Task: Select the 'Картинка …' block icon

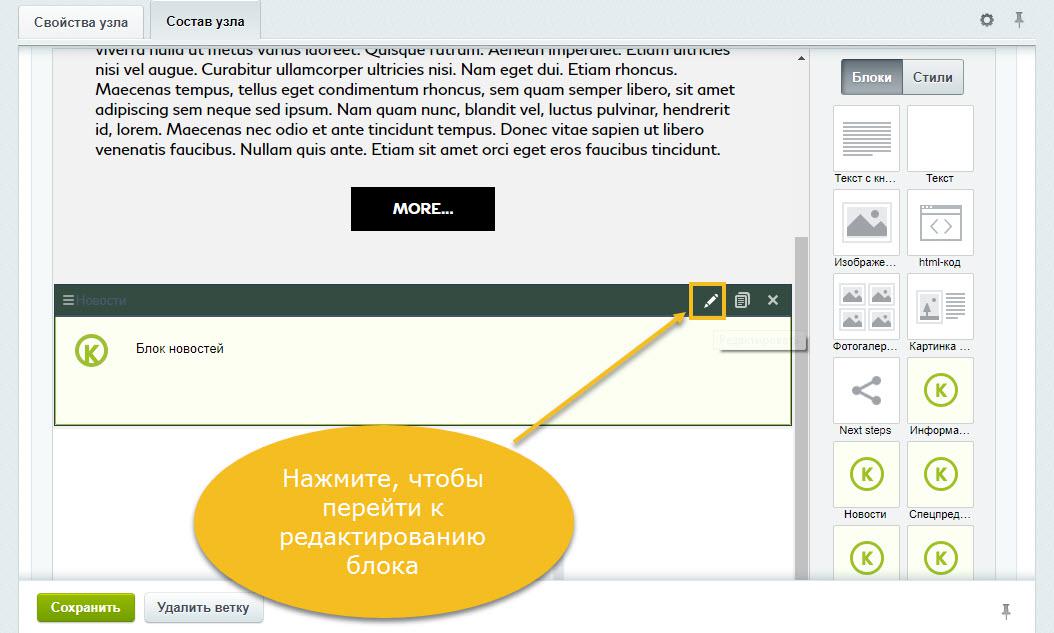Action: coord(940,306)
